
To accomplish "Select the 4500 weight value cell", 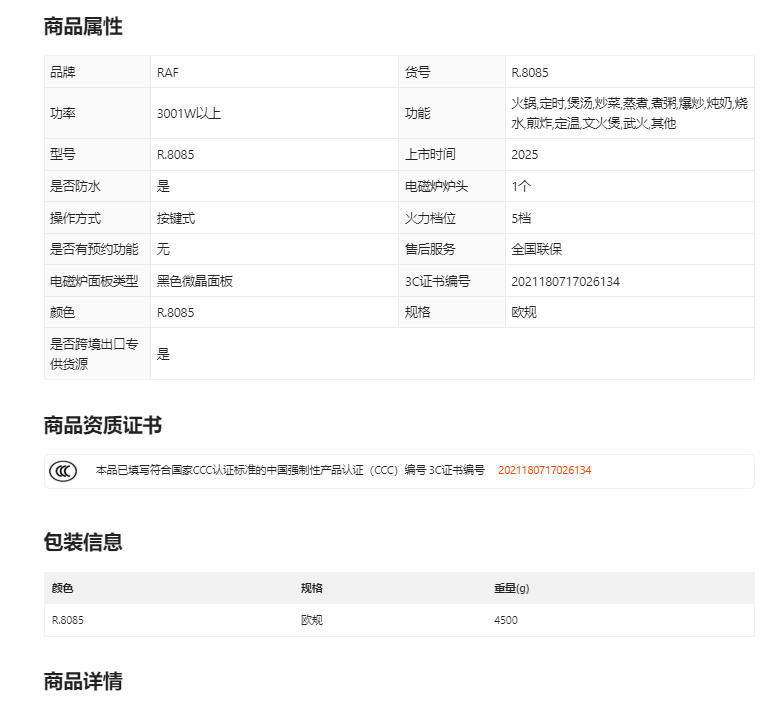I will [x=506, y=620].
